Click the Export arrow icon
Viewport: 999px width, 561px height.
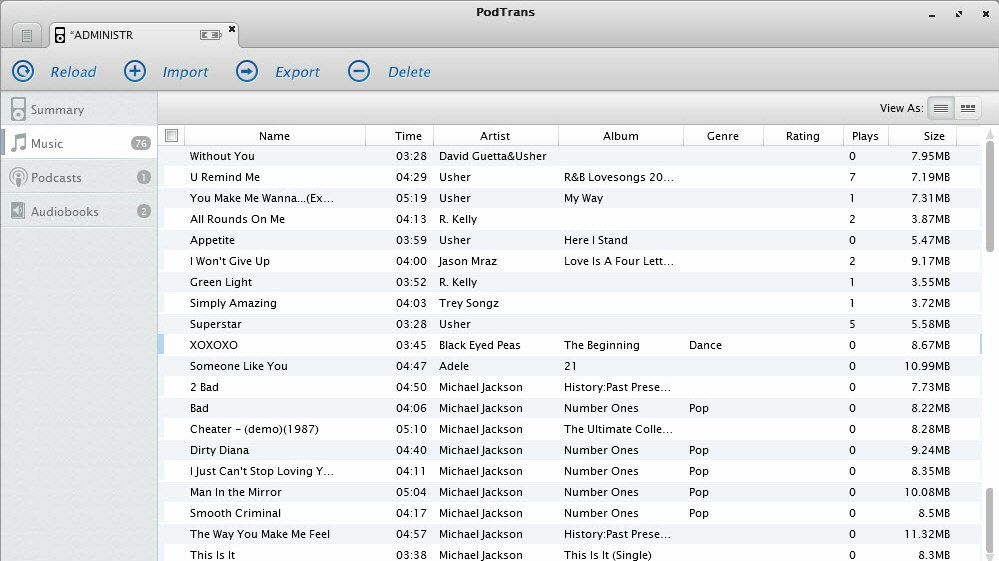247,71
